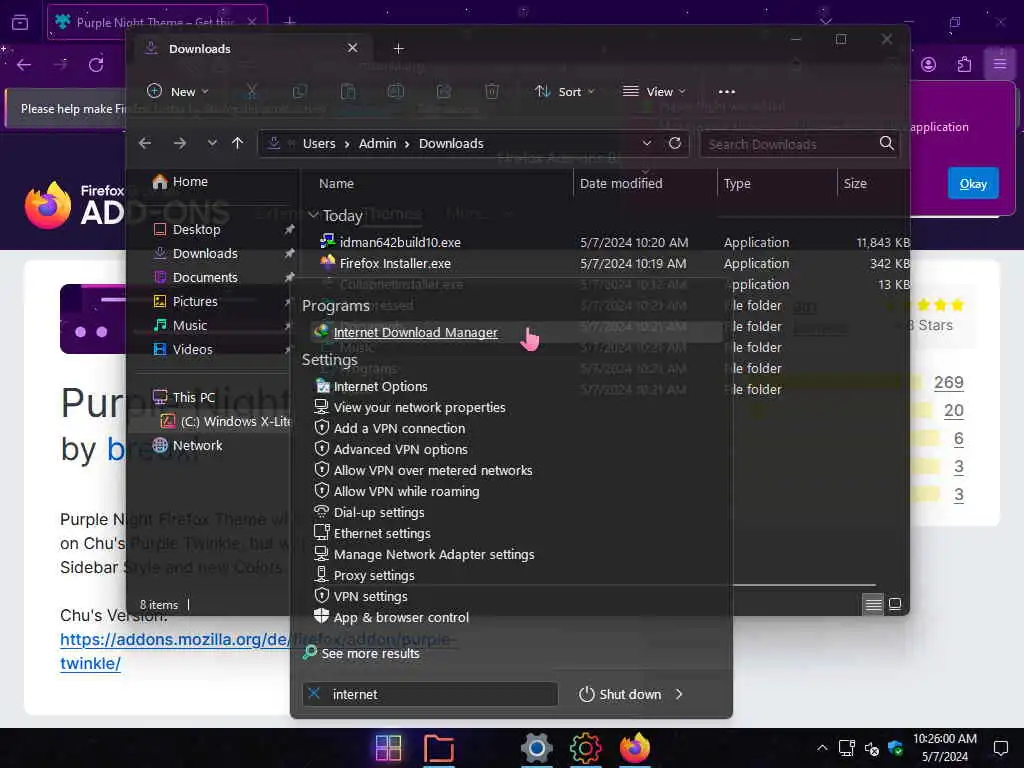Click the internet search input field
This screenshot has height=768, width=1024.
[430, 694]
